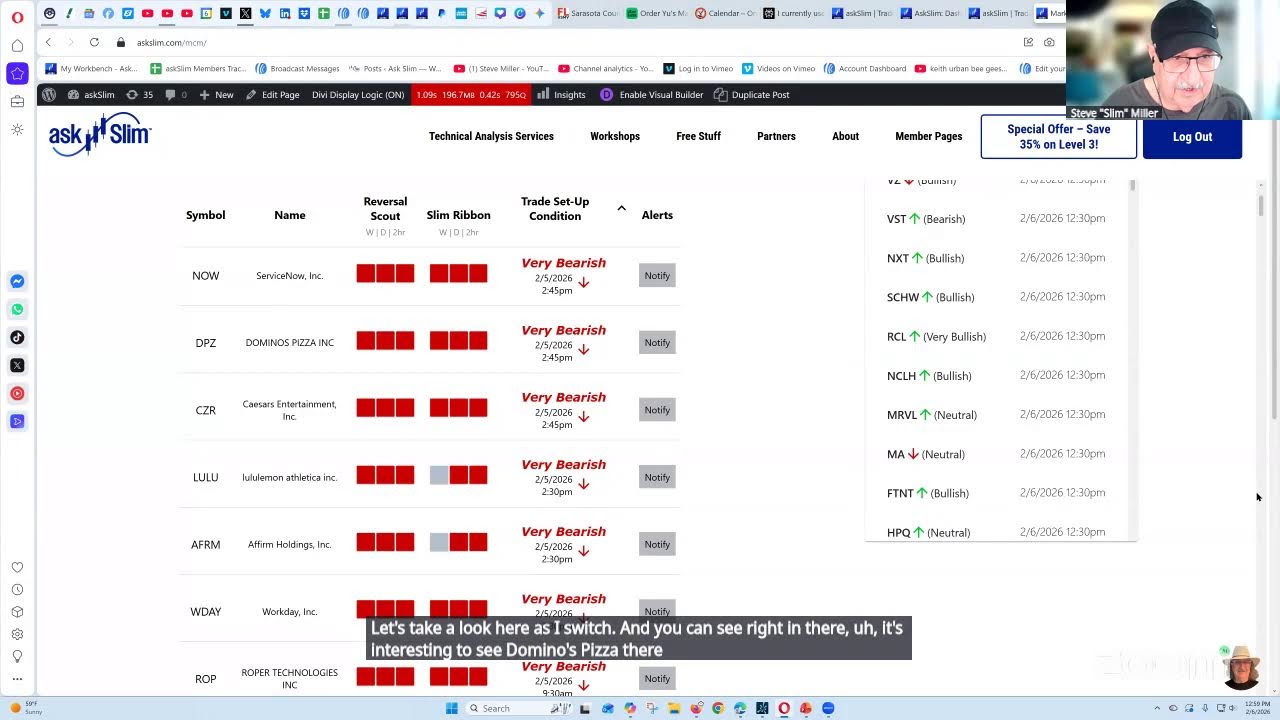1280x720 pixels.
Task: Click Notify for lululemon (LULU)
Action: click(657, 477)
